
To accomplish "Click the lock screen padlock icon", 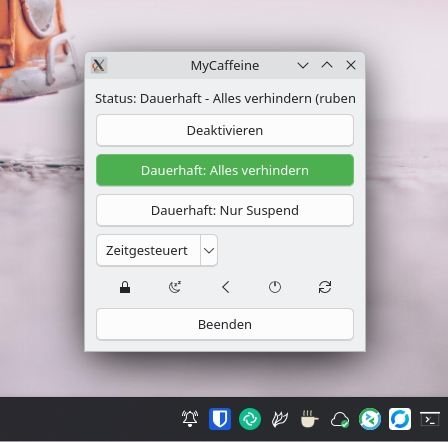I will (x=125, y=287).
